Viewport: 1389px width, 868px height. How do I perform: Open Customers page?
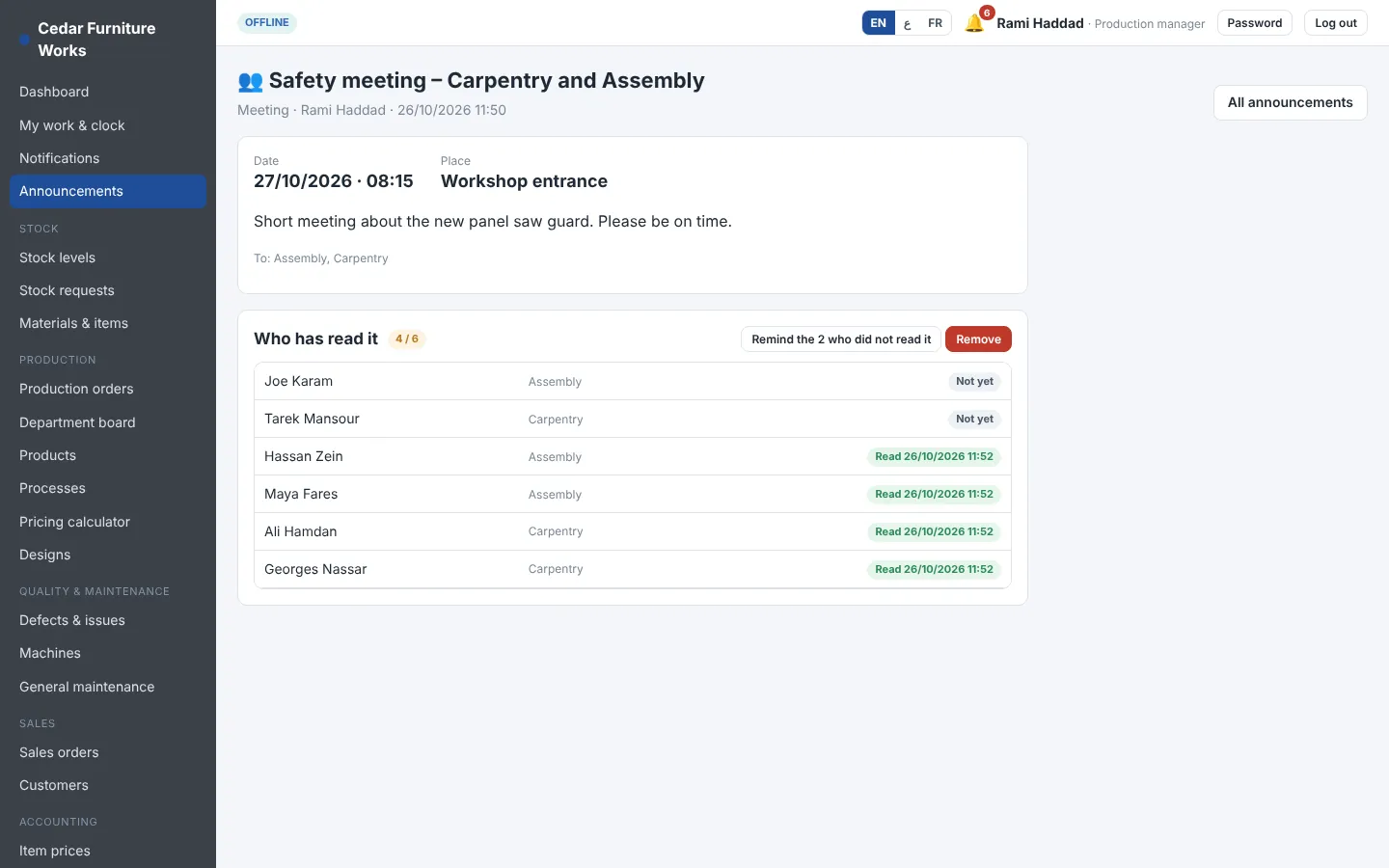tap(108, 785)
